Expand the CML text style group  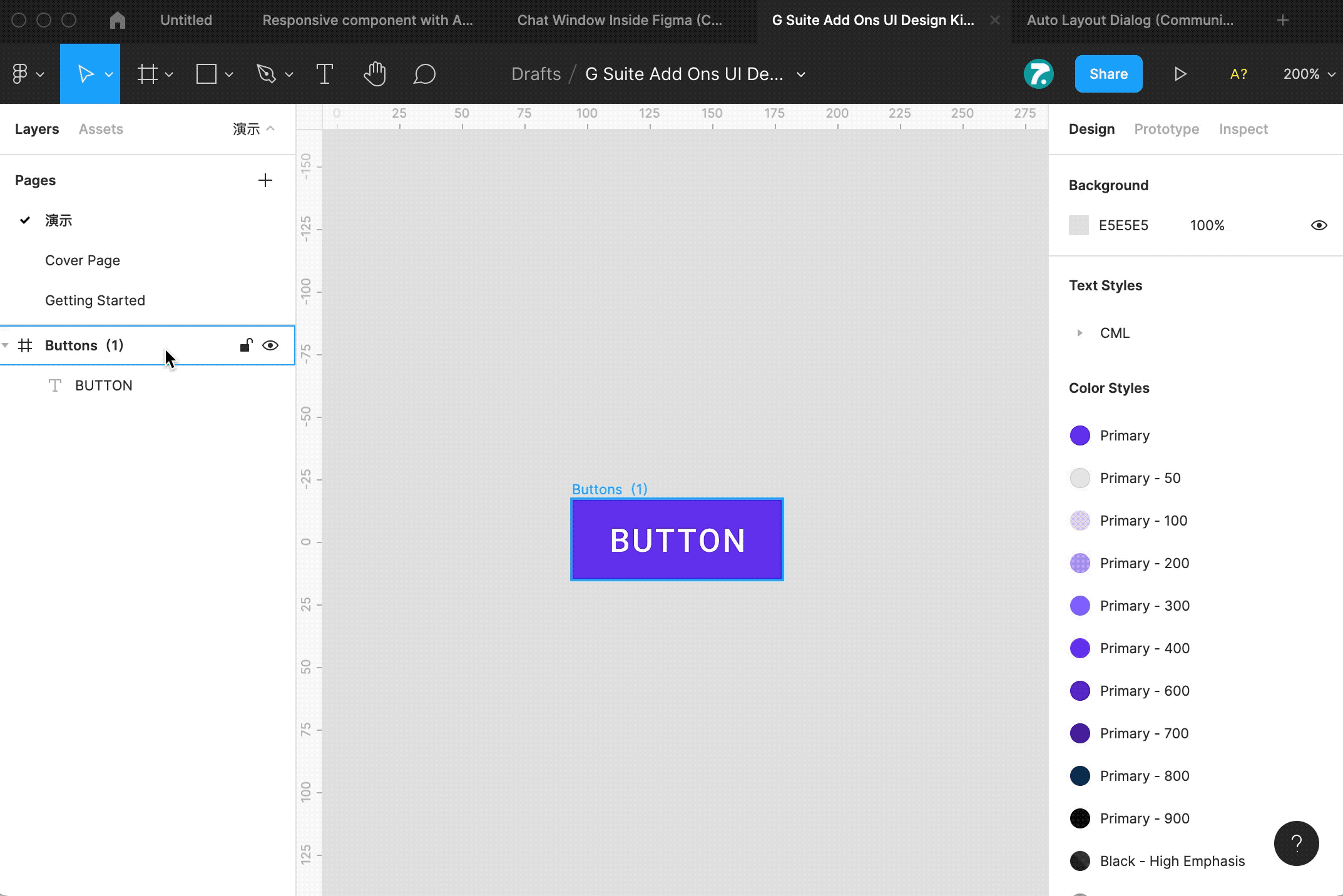click(x=1080, y=333)
